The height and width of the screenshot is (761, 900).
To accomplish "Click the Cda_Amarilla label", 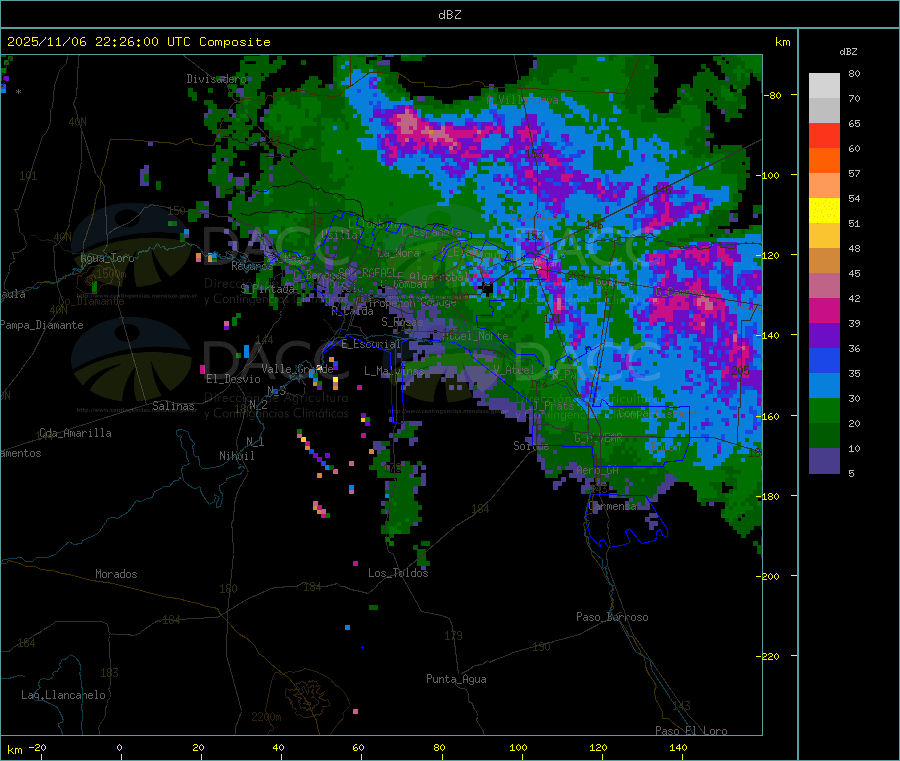I will tap(75, 433).
